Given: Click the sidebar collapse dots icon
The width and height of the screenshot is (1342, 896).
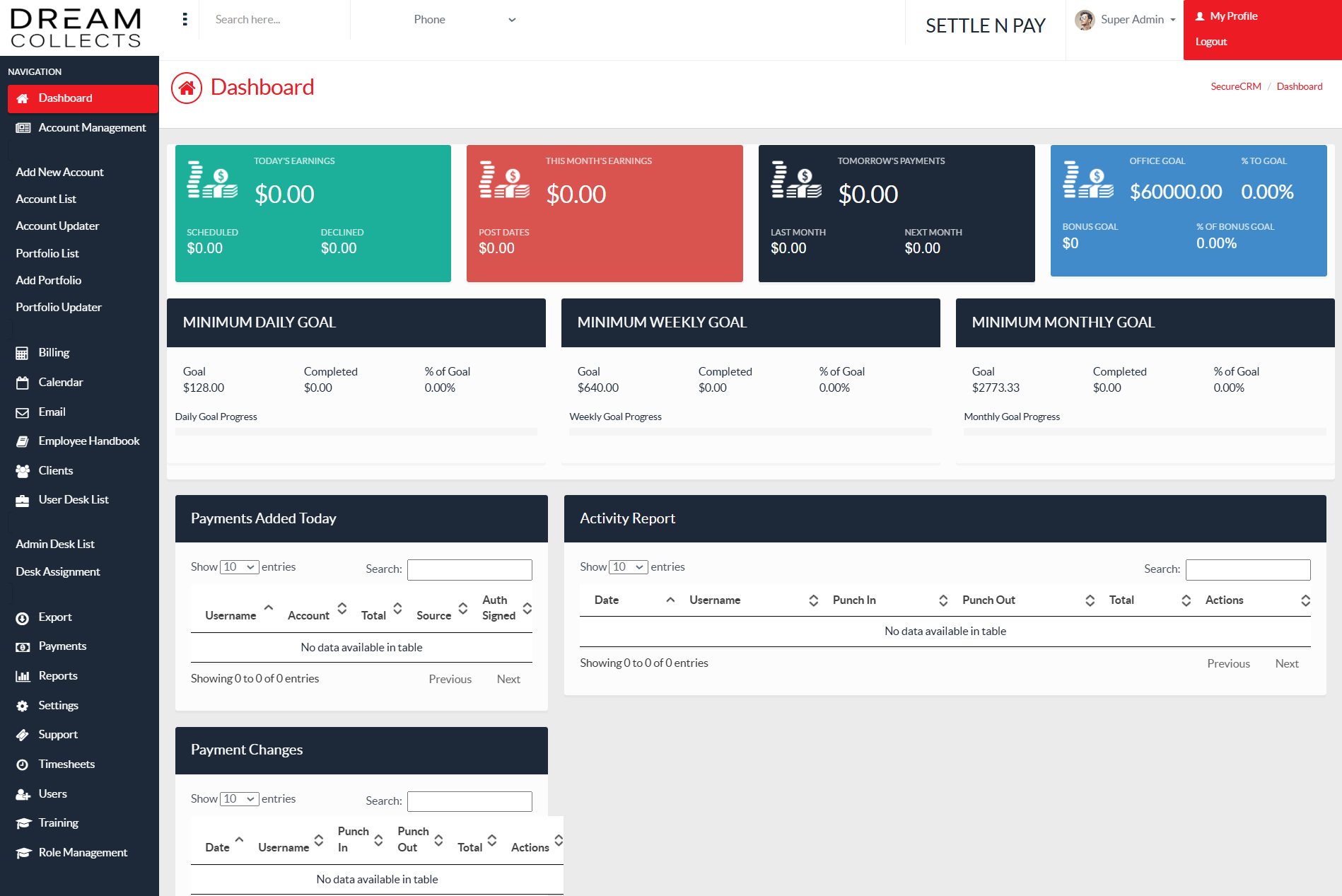Looking at the screenshot, I should pos(185,19).
